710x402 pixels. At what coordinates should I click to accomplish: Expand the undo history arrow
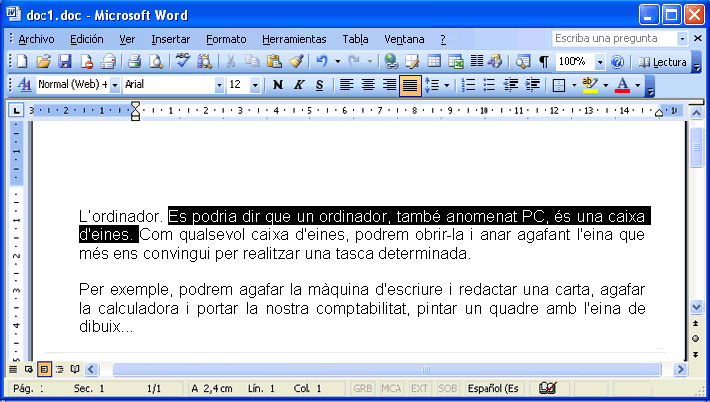[x=337, y=62]
